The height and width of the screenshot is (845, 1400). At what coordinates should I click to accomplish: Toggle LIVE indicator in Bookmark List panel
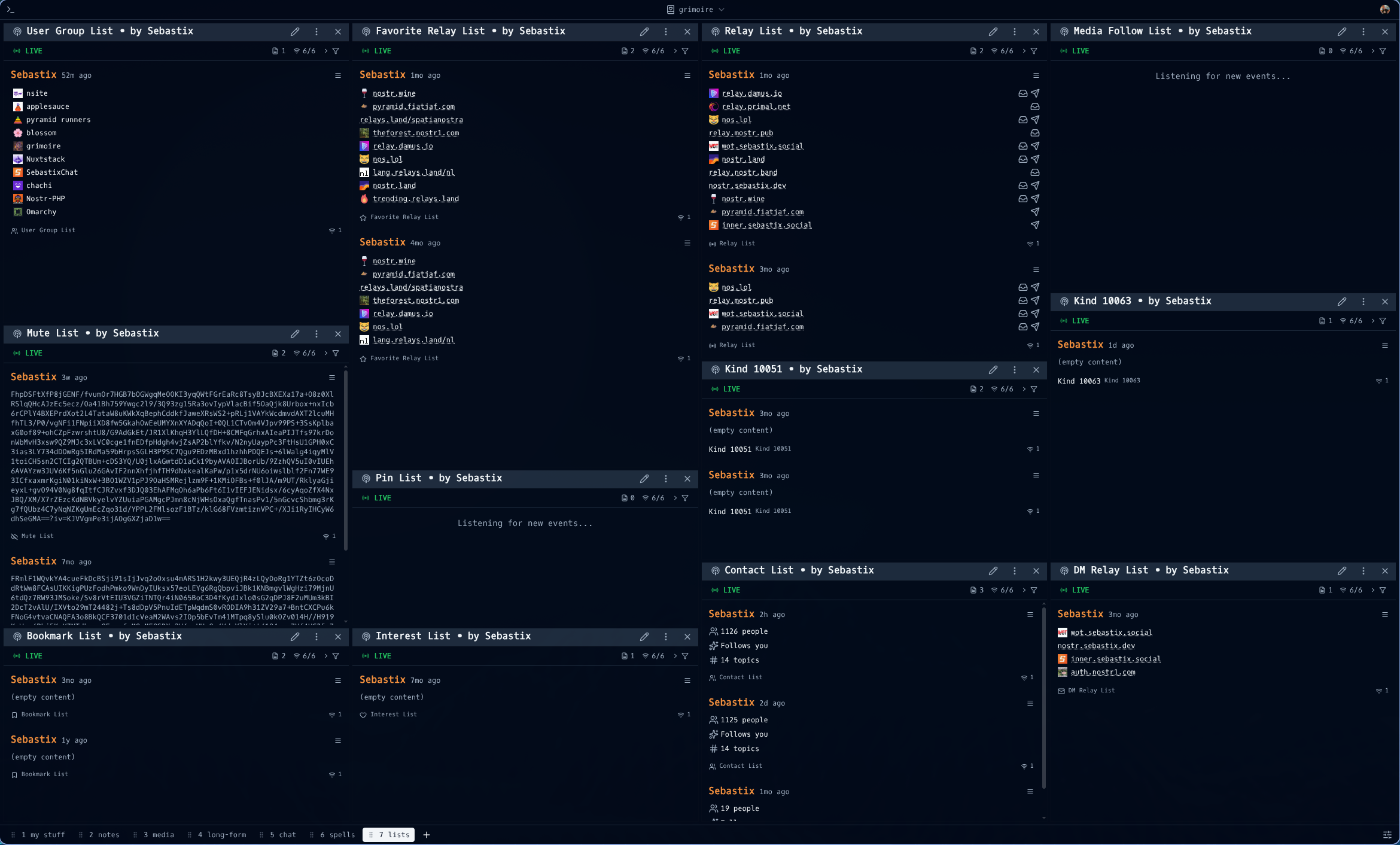(28, 656)
